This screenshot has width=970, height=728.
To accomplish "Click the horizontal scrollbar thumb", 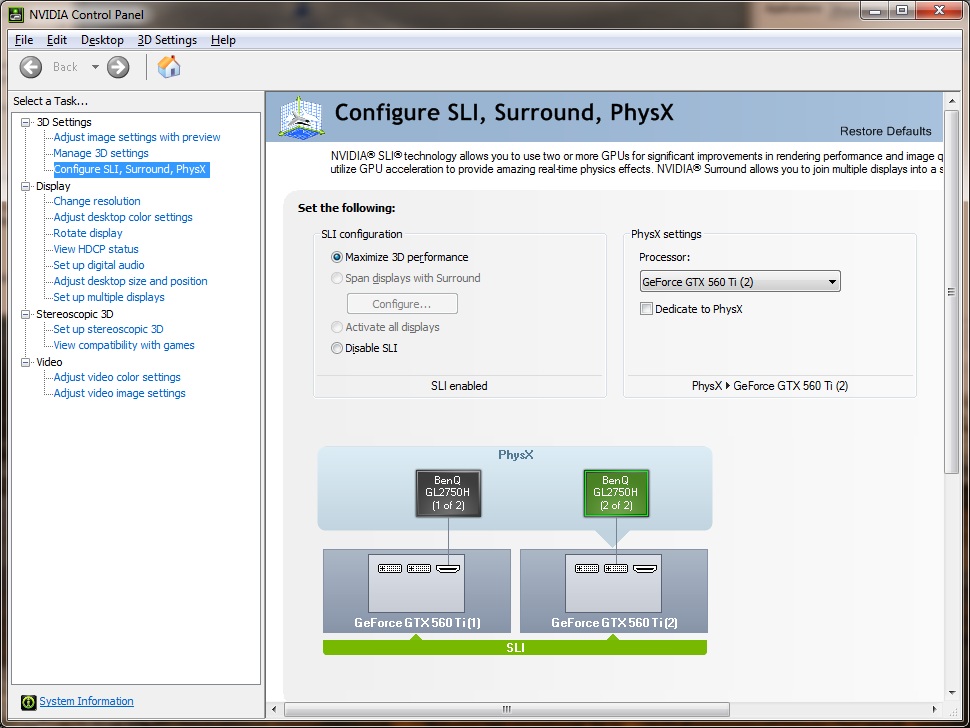I will click(x=507, y=709).
